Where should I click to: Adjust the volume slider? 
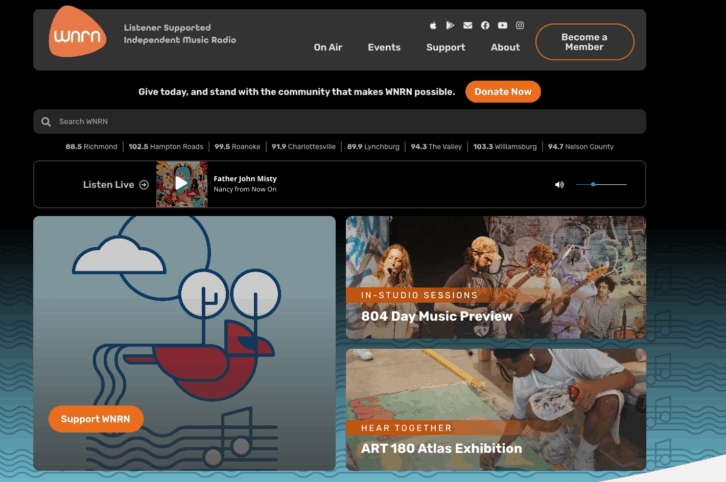[x=601, y=184]
